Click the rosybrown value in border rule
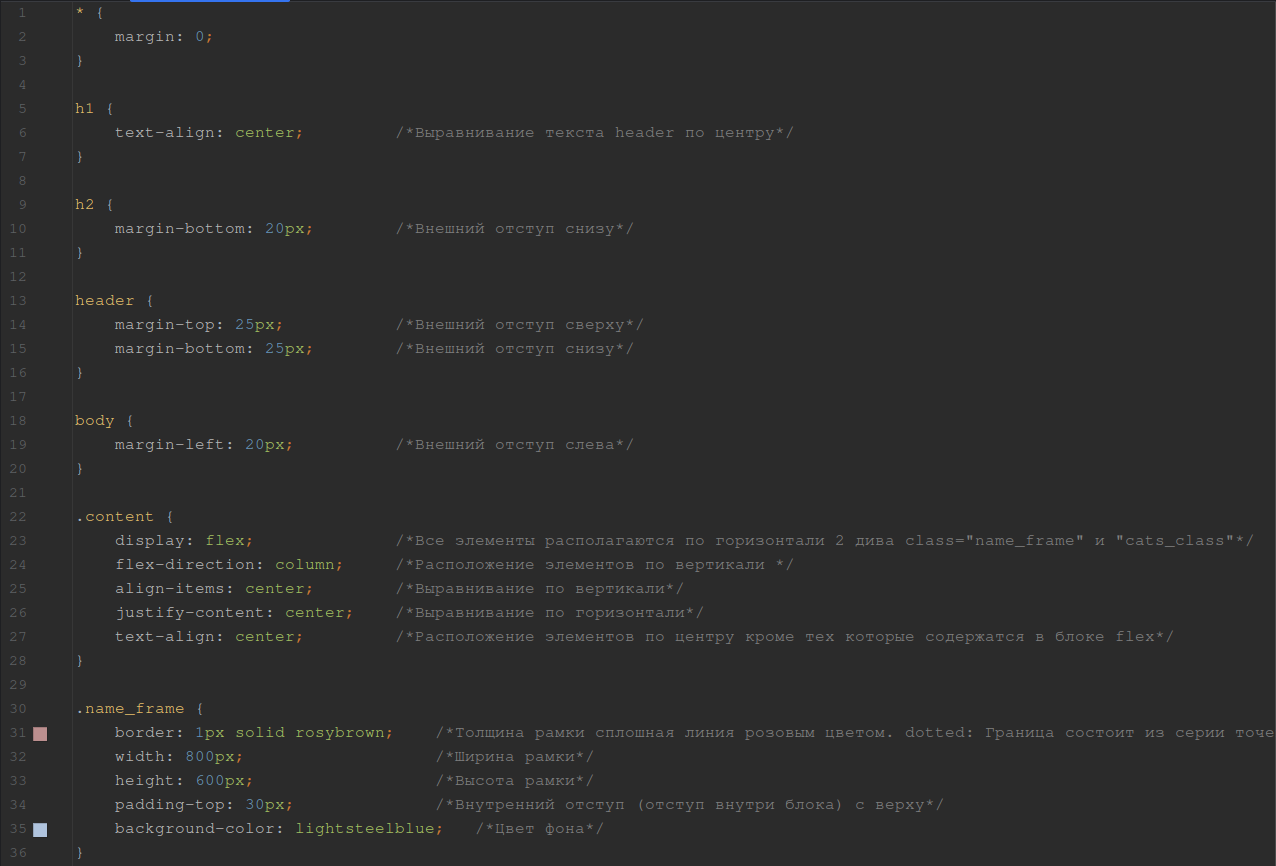The image size is (1276, 866). tap(340, 733)
